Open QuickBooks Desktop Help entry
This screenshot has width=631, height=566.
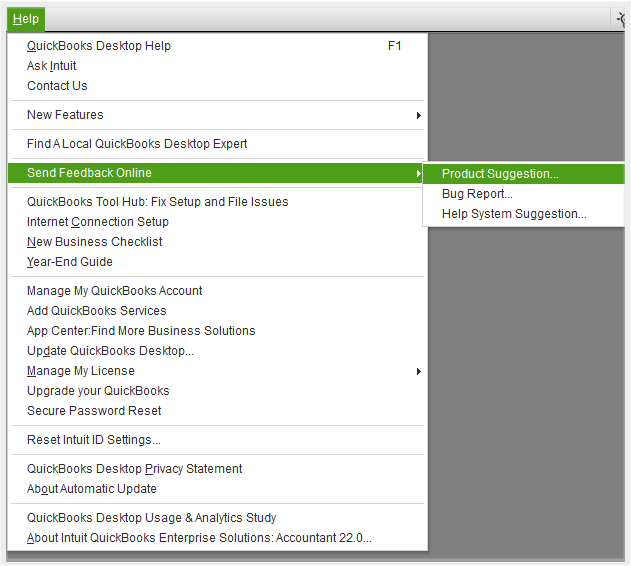[x=217, y=46]
